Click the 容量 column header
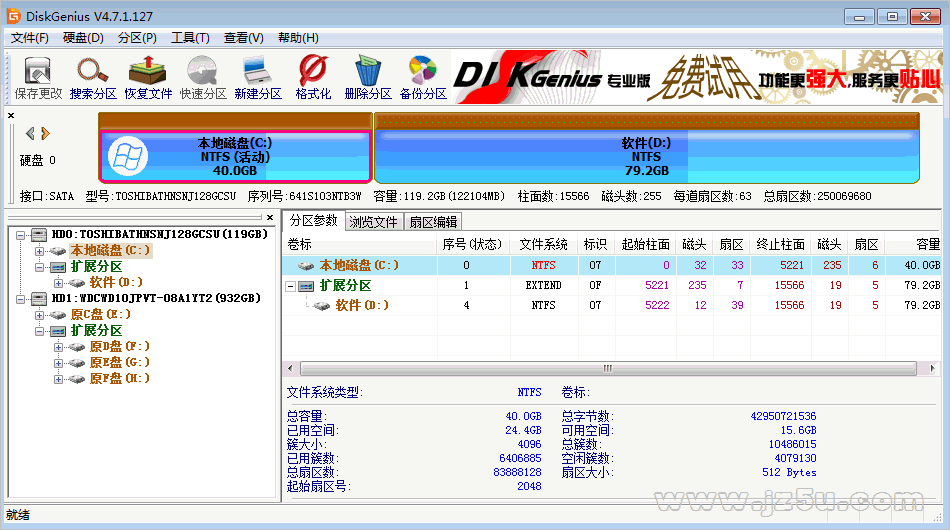The width and height of the screenshot is (950, 530). [x=916, y=244]
